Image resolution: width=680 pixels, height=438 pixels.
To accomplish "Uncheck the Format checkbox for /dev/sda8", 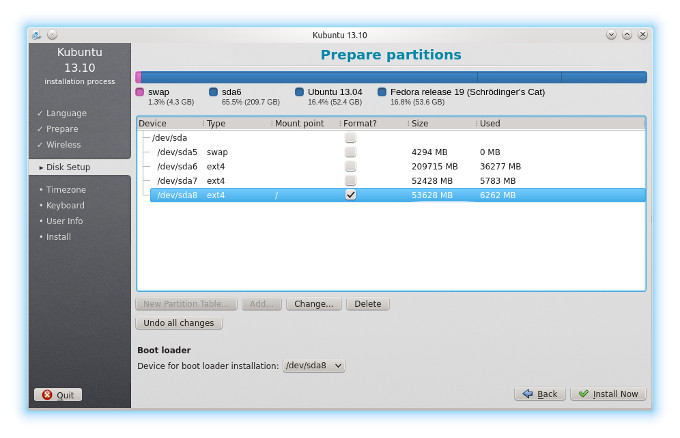I will [350, 195].
